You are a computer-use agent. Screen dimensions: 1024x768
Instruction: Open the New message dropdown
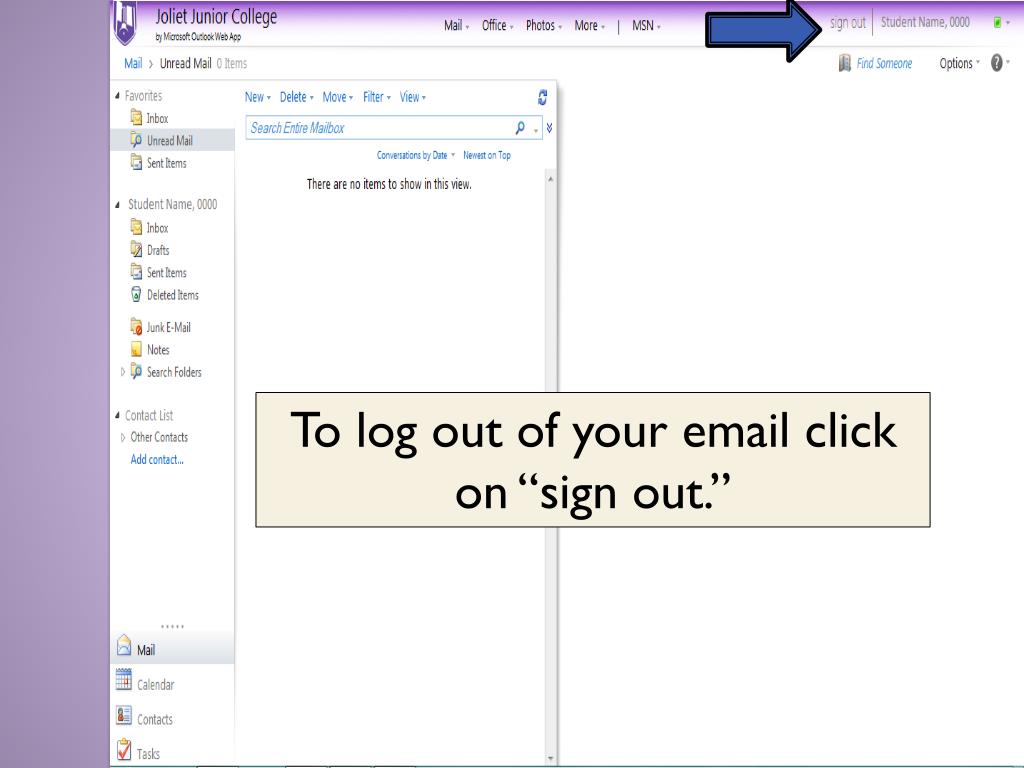(259, 97)
